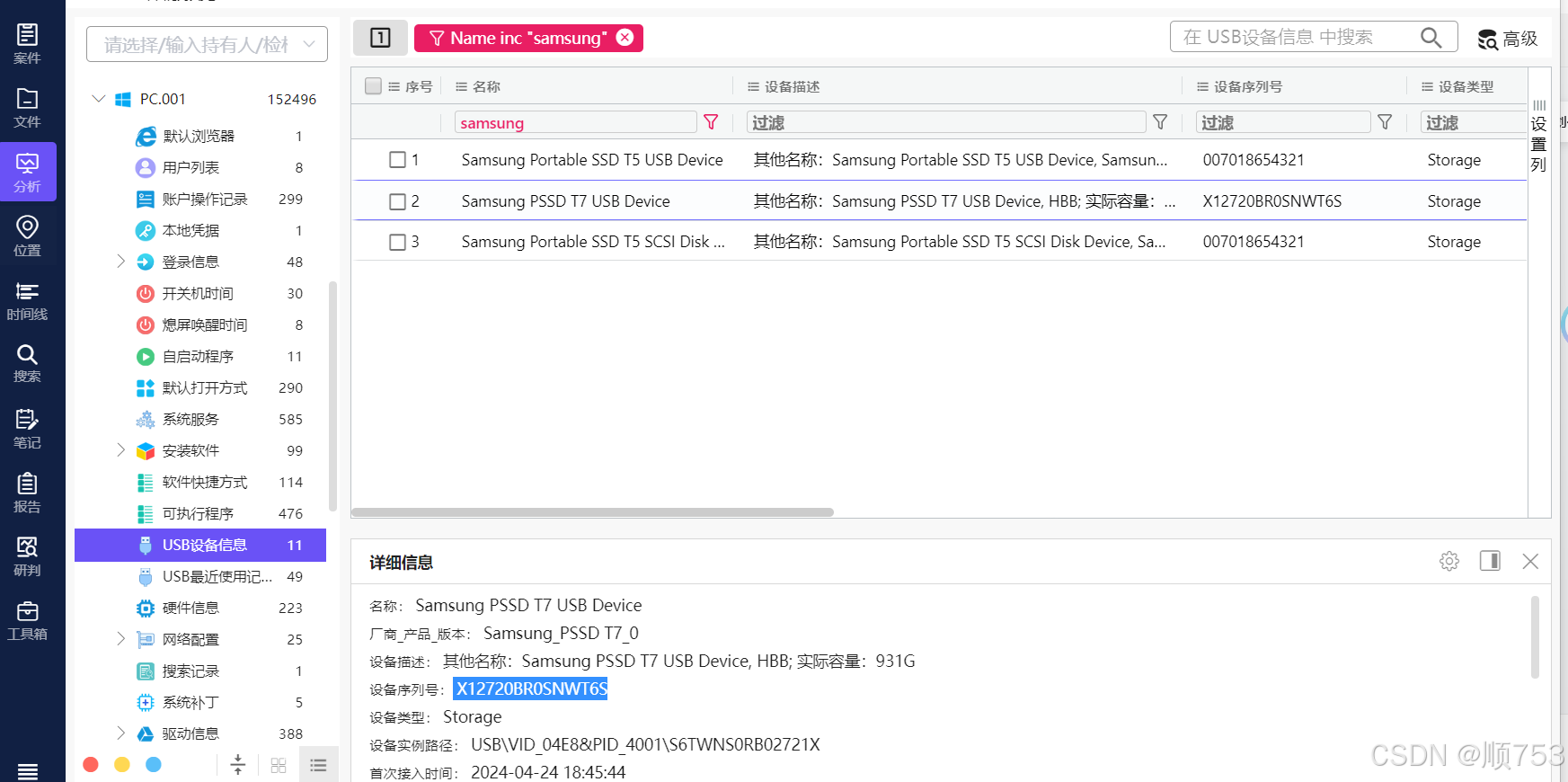
Task: Expand the 登录信息 tree node
Action: coord(121,262)
